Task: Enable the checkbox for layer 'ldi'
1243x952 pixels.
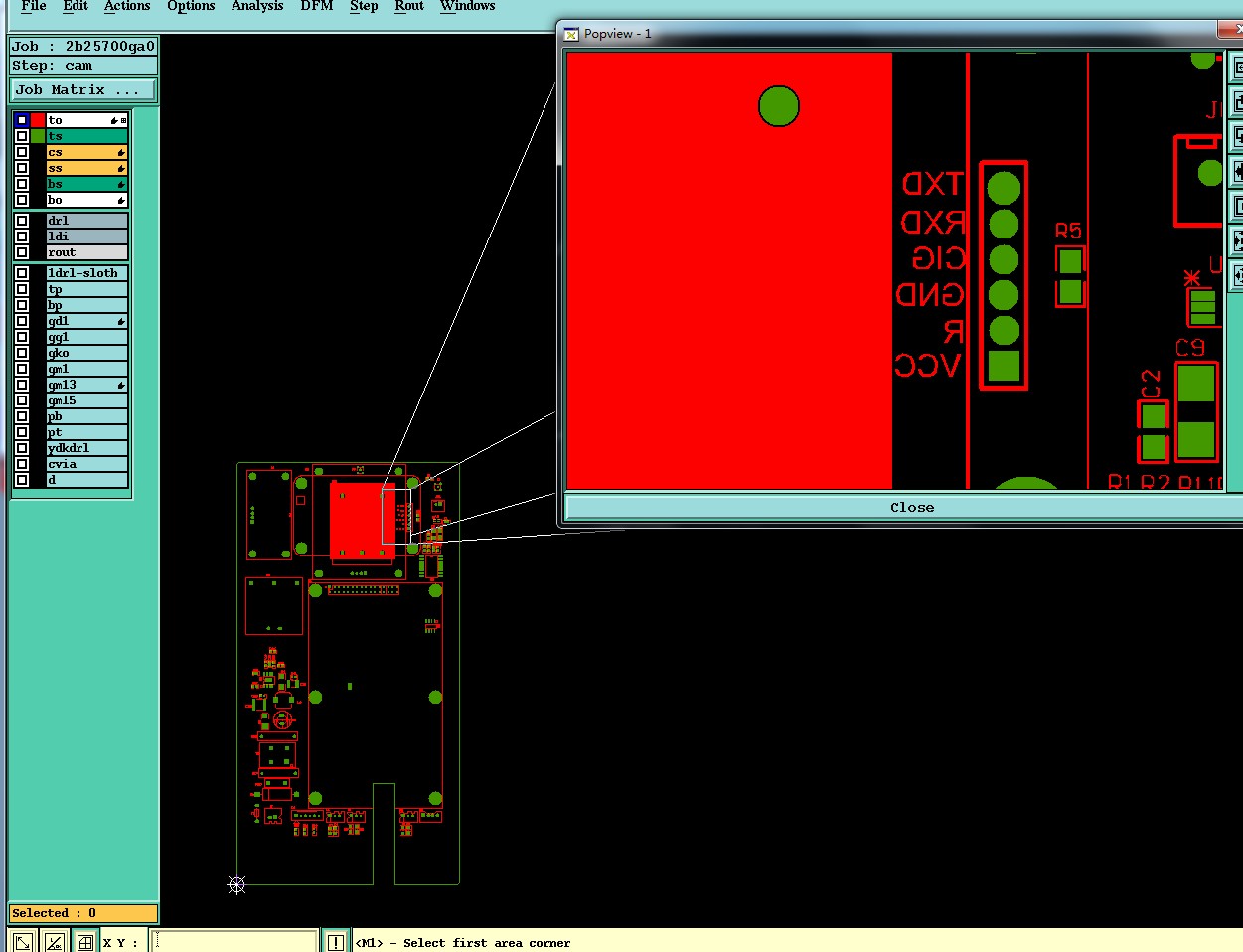Action: [22, 237]
